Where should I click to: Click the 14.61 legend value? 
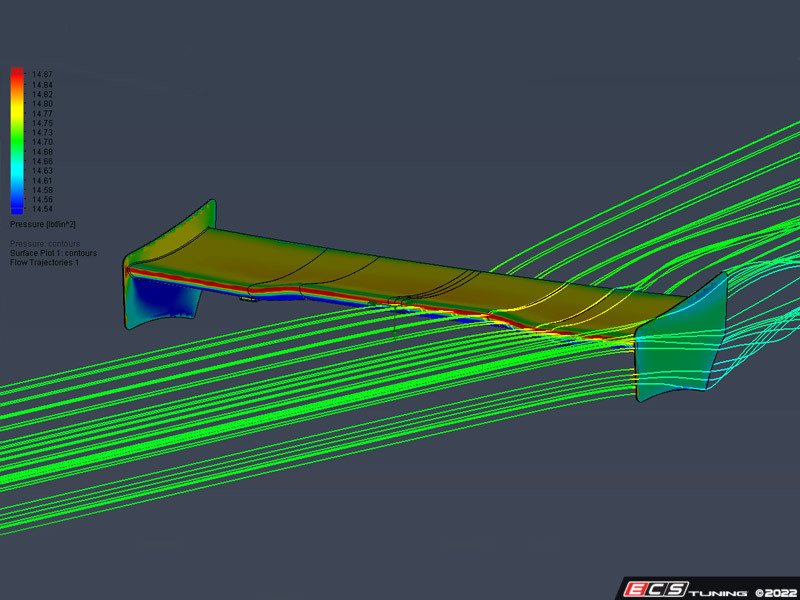point(42,180)
